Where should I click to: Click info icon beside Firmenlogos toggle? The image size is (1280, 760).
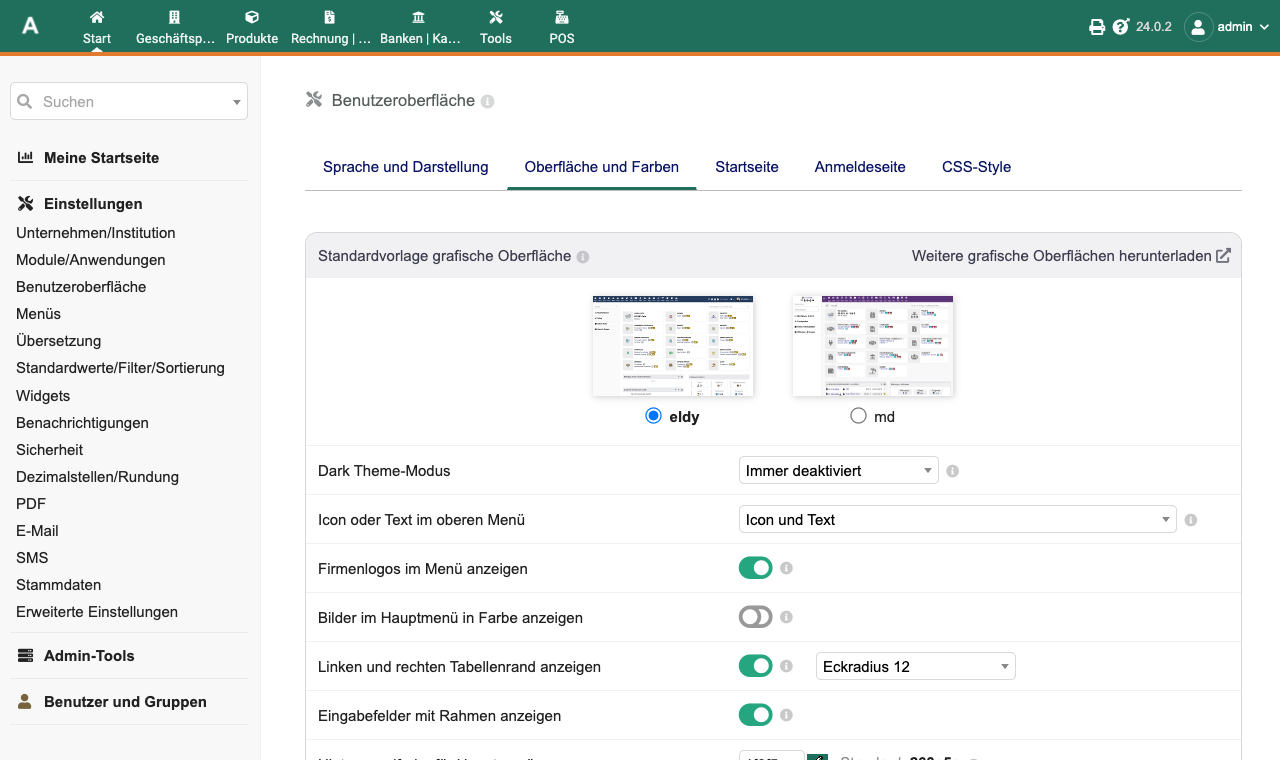click(x=786, y=569)
